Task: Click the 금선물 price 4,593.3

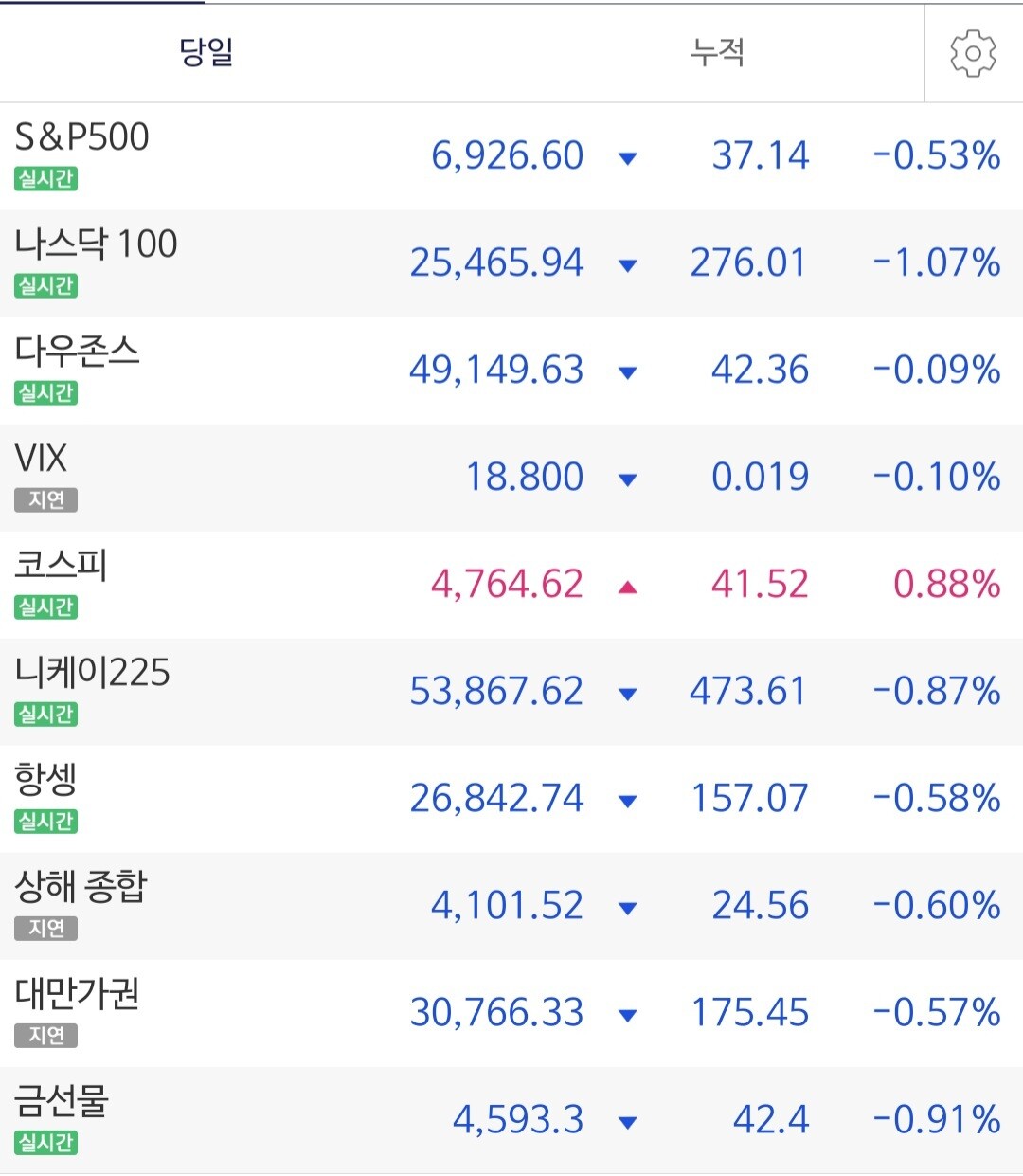Action: 517,1120
